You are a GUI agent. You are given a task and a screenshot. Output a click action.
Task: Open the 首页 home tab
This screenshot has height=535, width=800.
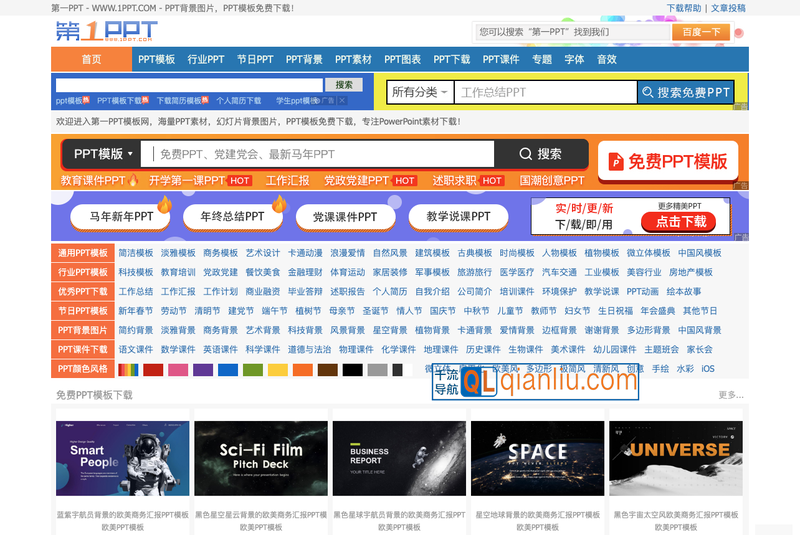pos(91,60)
